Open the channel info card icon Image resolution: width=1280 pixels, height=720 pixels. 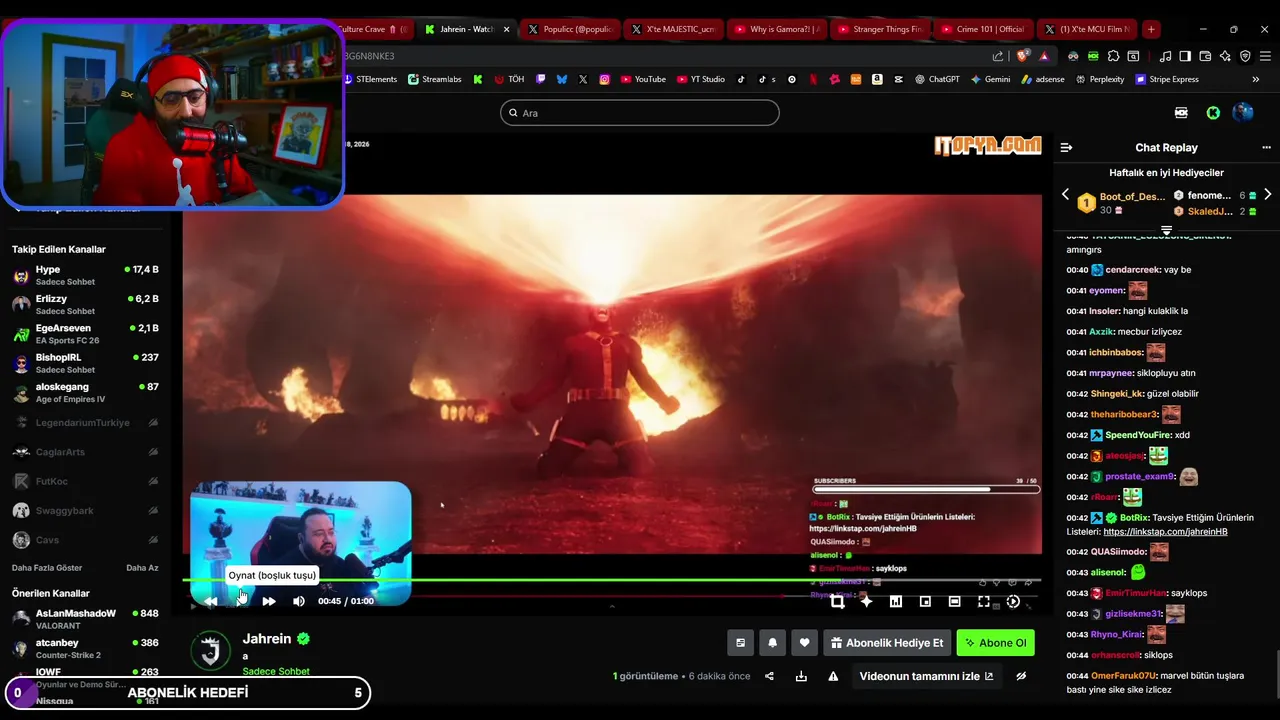pyautogui.click(x=740, y=643)
